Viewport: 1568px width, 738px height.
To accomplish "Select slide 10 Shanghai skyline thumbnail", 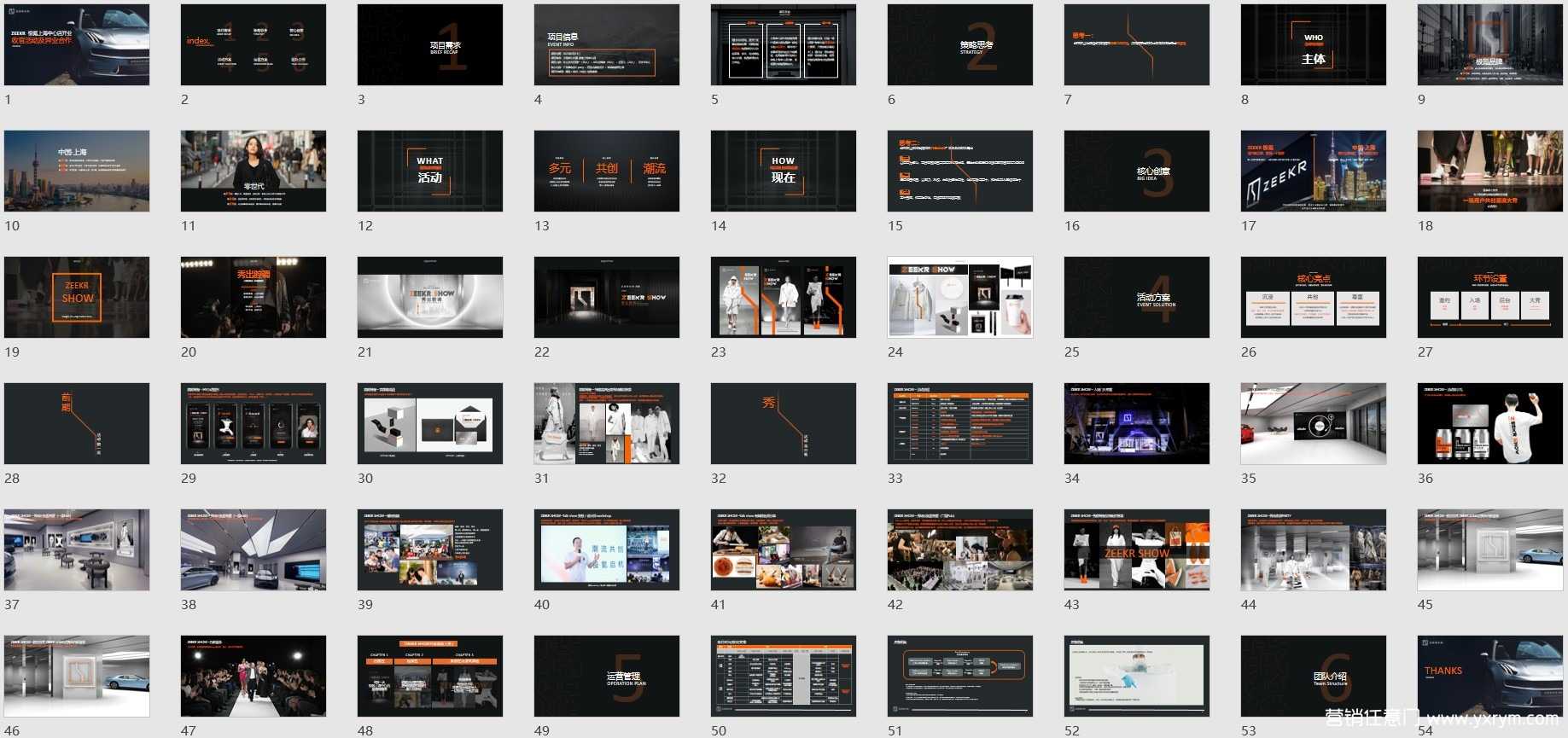I will point(77,171).
